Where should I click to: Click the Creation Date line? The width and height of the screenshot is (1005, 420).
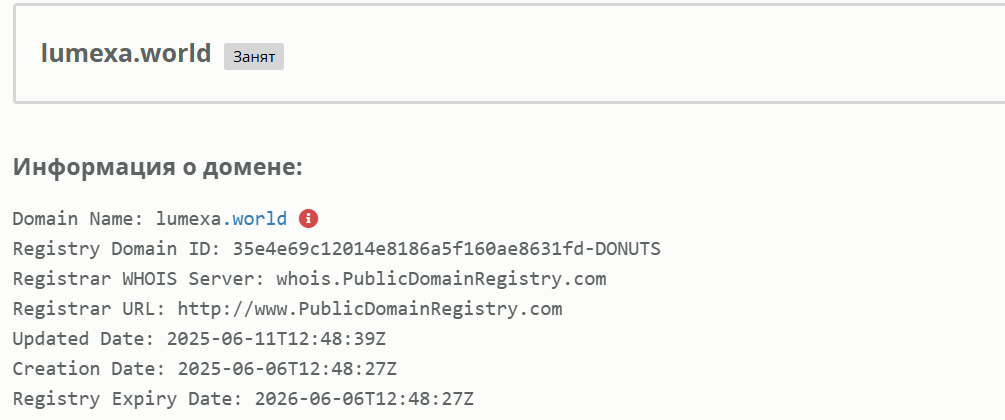click(204, 369)
